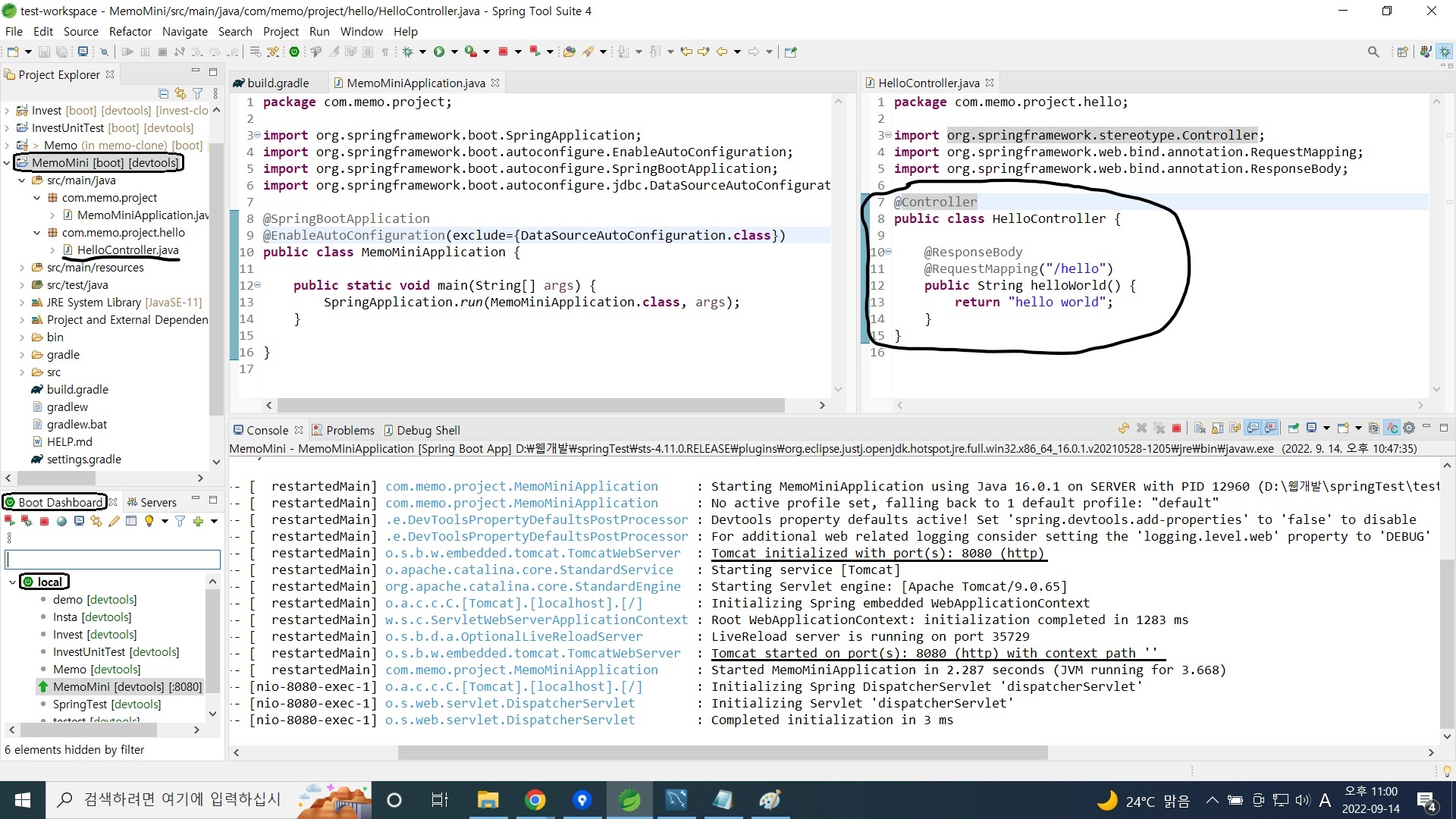This screenshot has width=1456, height=819.
Task: Open the Refactor menu
Action: [x=130, y=31]
